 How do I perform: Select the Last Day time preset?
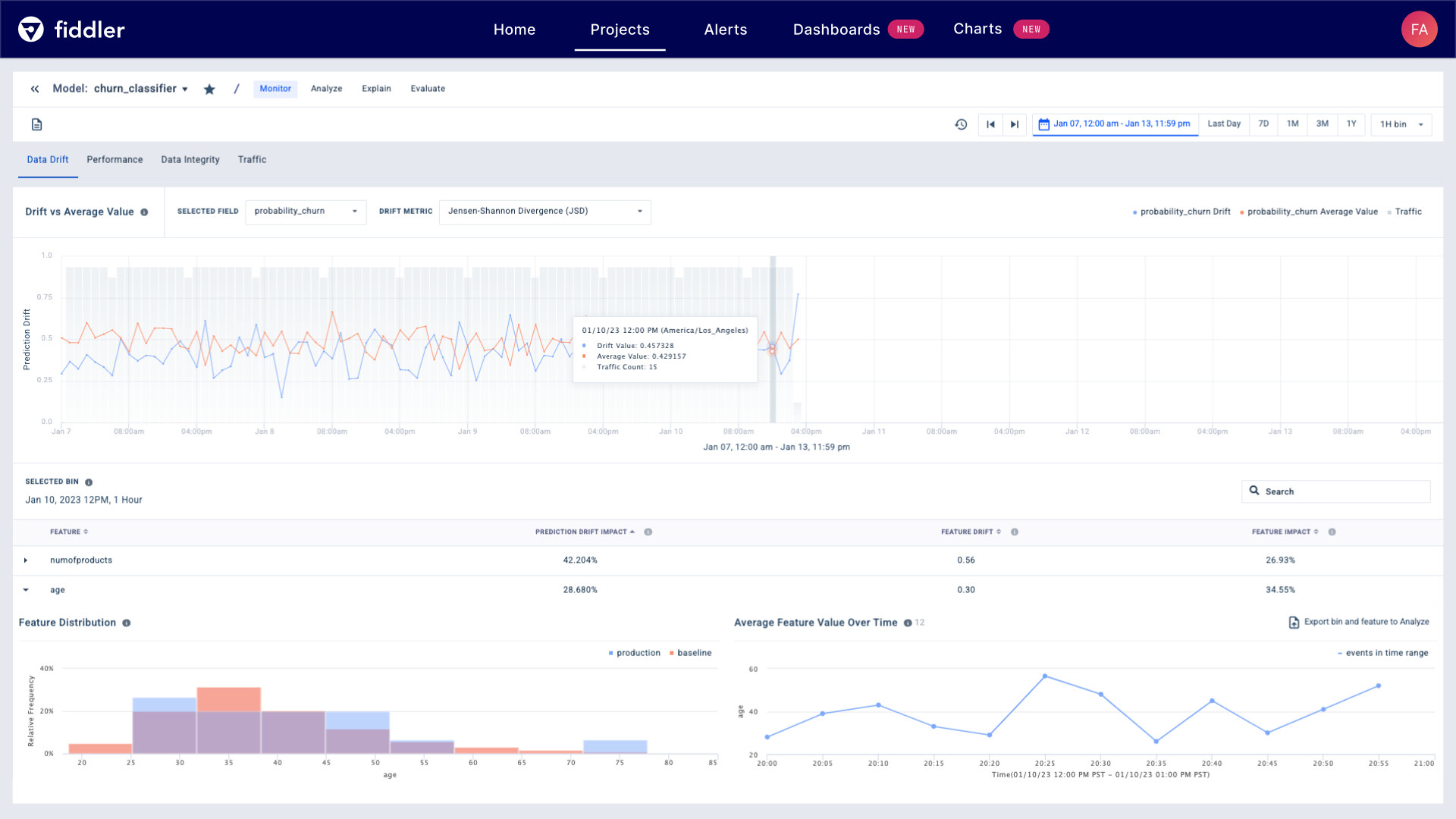click(1224, 124)
